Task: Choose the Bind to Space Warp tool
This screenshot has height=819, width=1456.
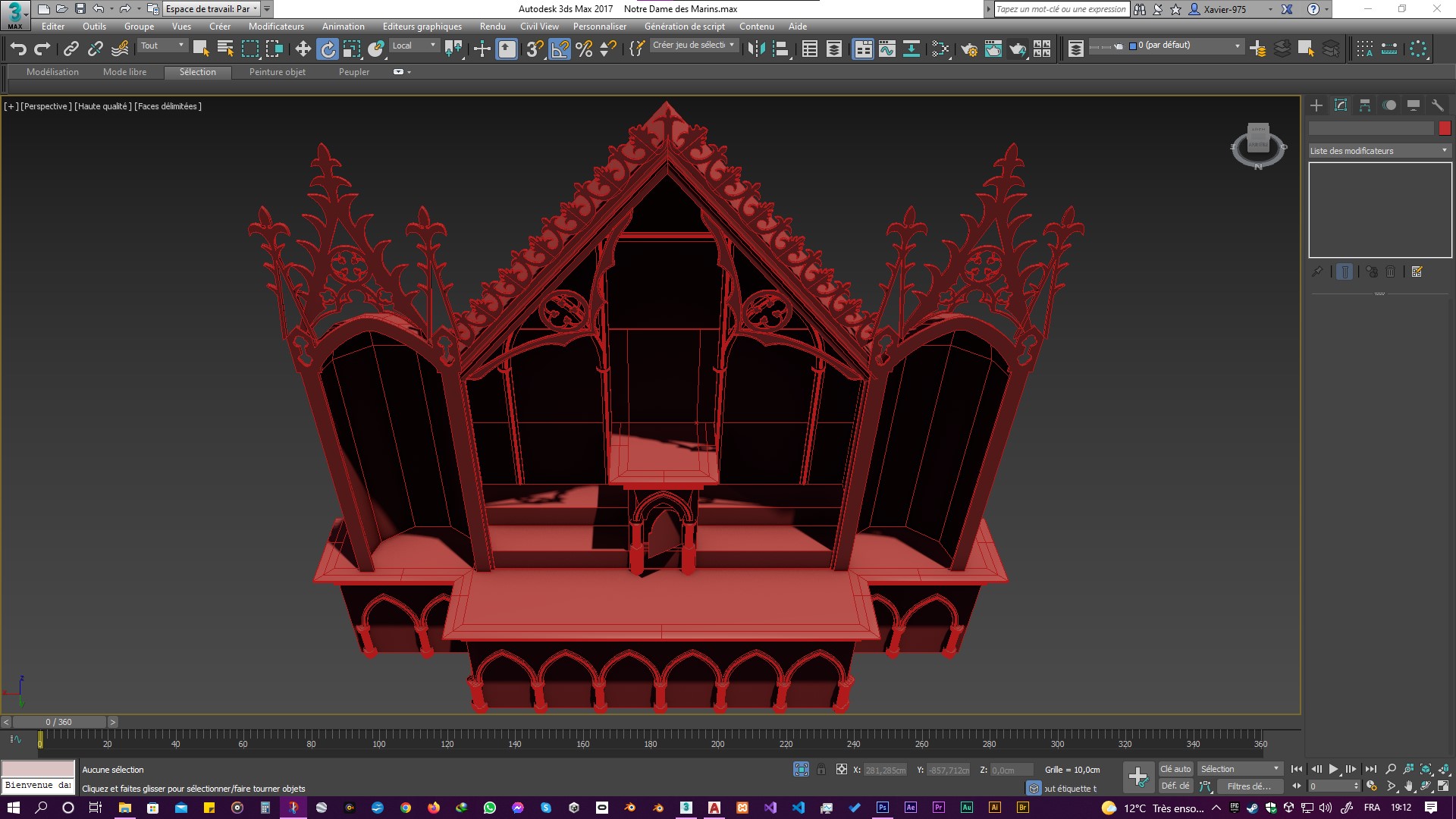Action: coord(120,49)
